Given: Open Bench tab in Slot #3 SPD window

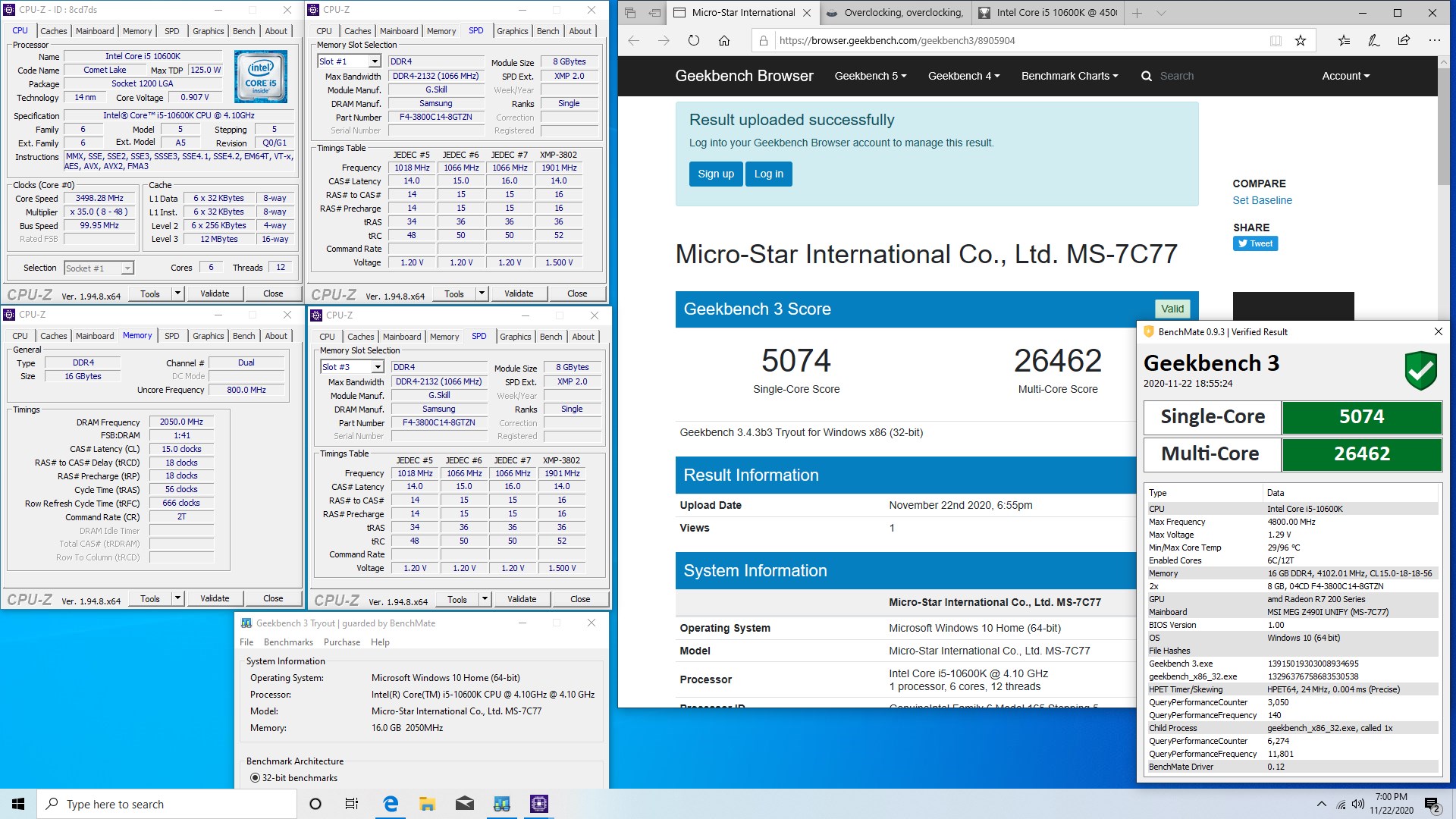Looking at the screenshot, I should click(x=551, y=337).
